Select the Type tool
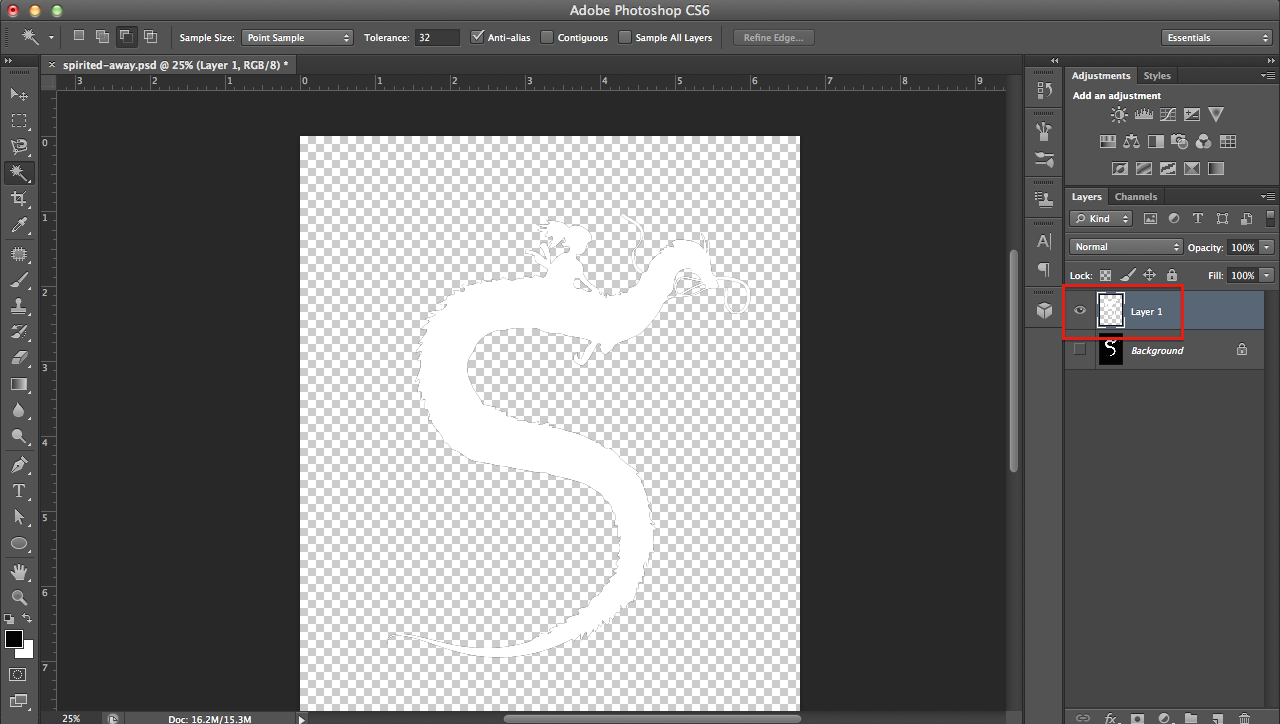This screenshot has height=724, width=1280. pyautogui.click(x=19, y=491)
